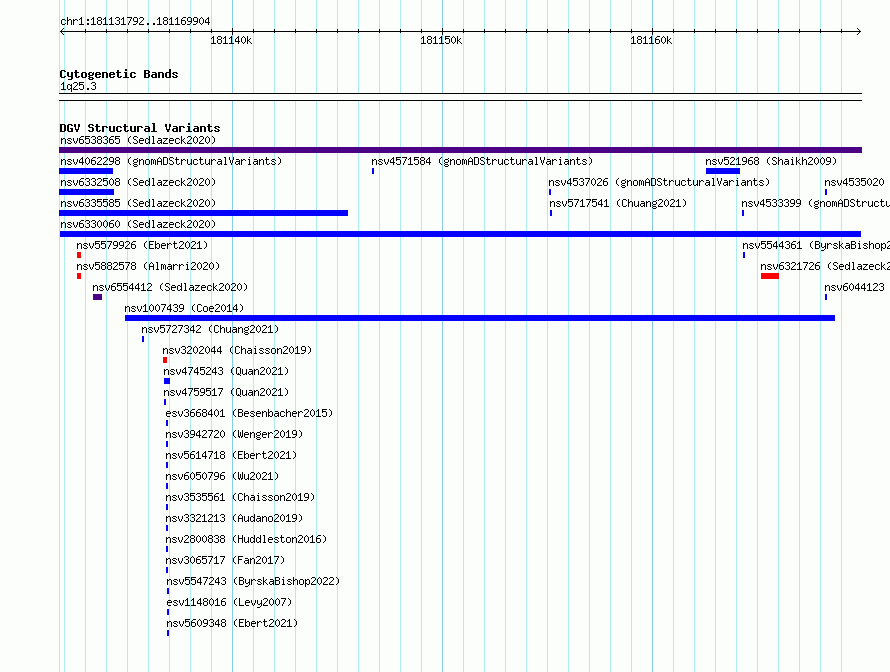
Task: Open nsv3942720 (Wenger2019) label
Action: [234, 434]
